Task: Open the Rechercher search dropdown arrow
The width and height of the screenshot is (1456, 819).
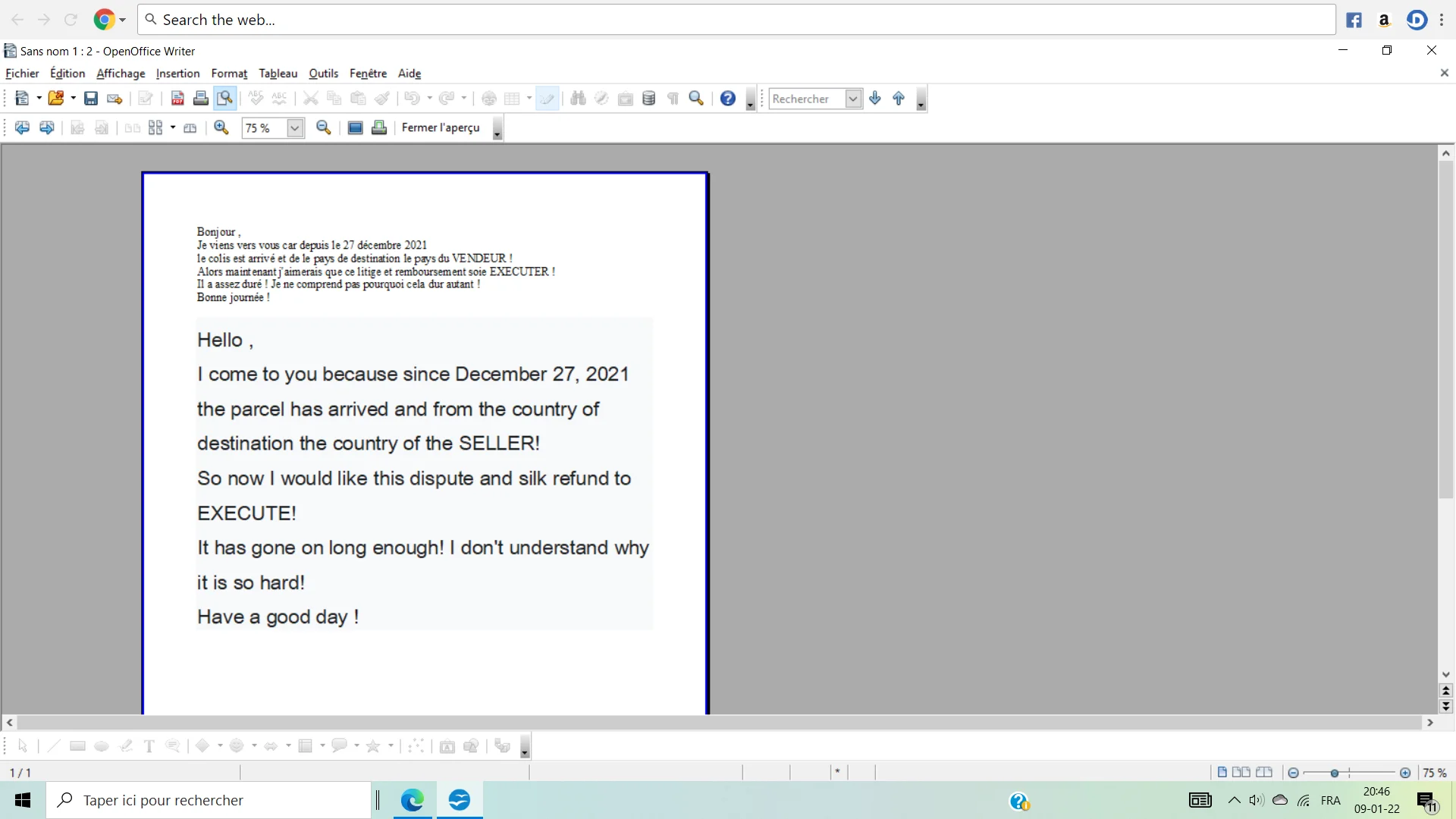Action: click(x=853, y=99)
